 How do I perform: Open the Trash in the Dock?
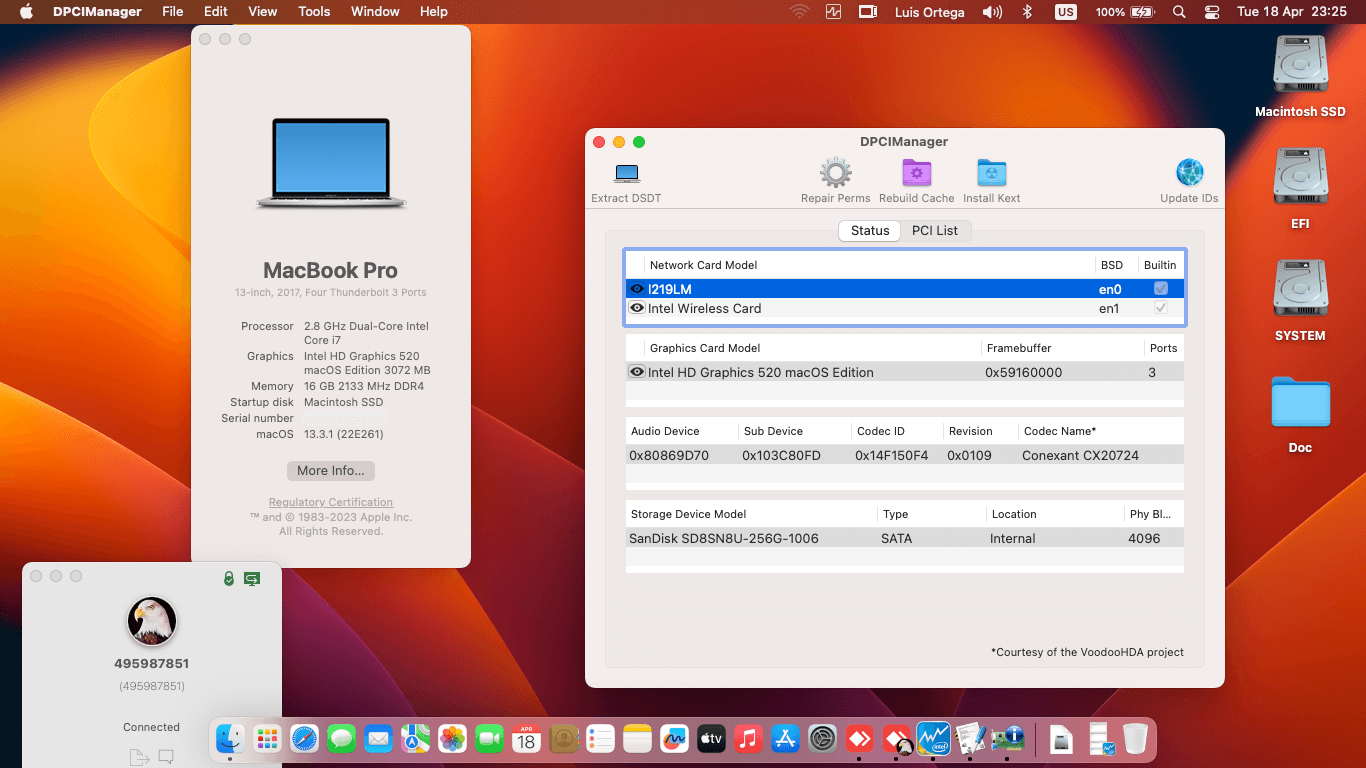1135,739
